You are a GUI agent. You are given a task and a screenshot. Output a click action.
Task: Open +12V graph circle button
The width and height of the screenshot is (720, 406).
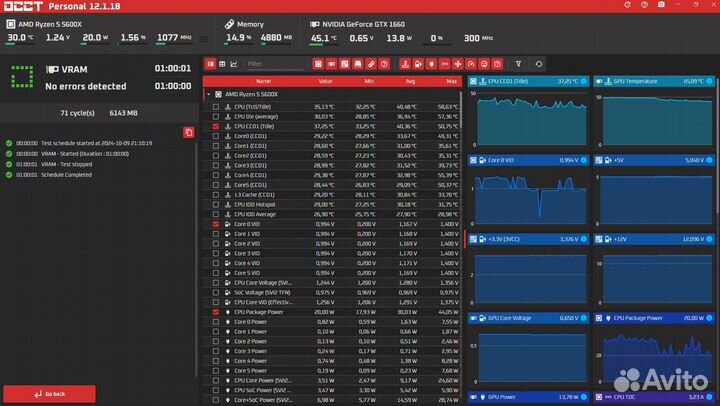[x=709, y=239]
